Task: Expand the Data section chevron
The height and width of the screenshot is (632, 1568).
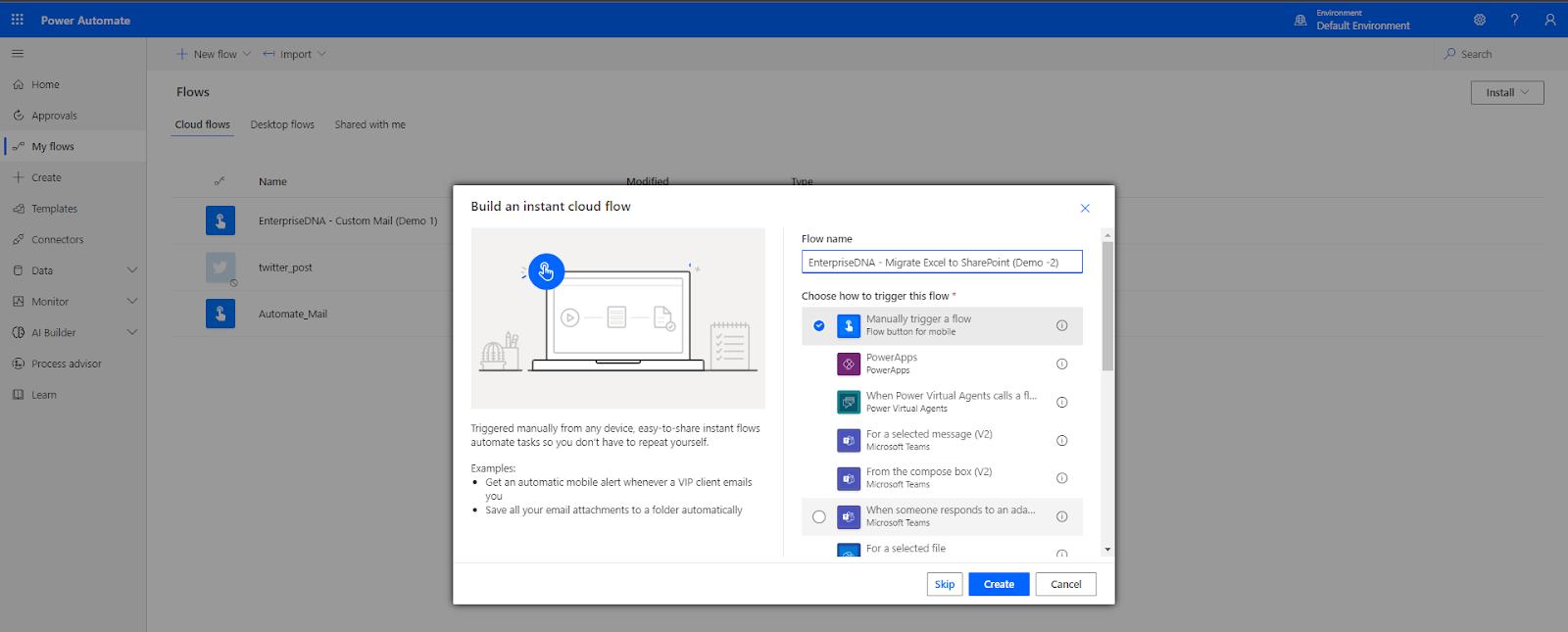Action: click(x=132, y=270)
